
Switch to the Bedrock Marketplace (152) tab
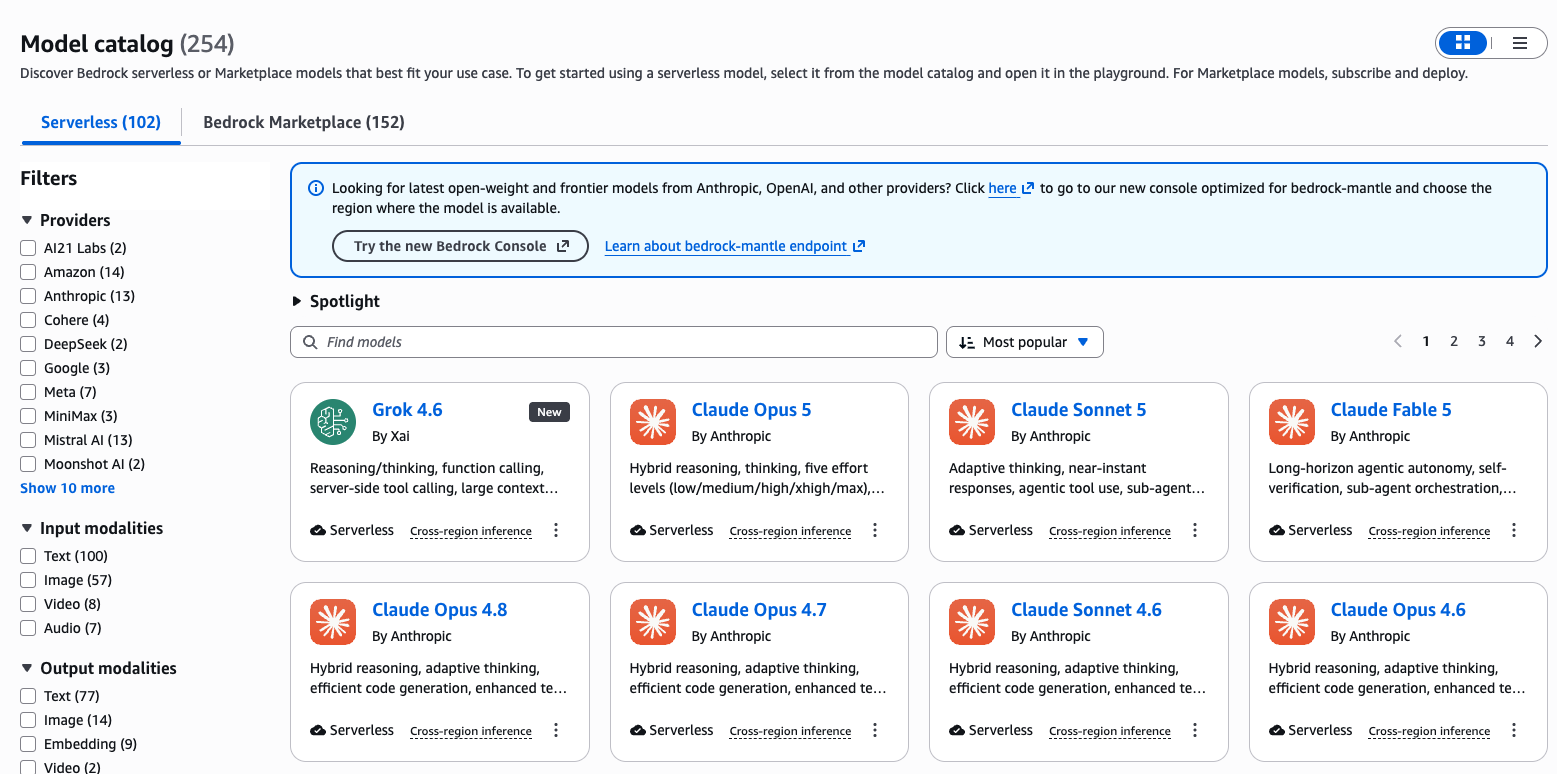[x=304, y=122]
